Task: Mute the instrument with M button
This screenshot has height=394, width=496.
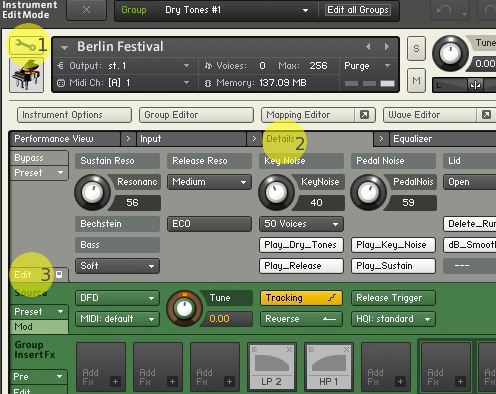Action: pyautogui.click(x=416, y=80)
